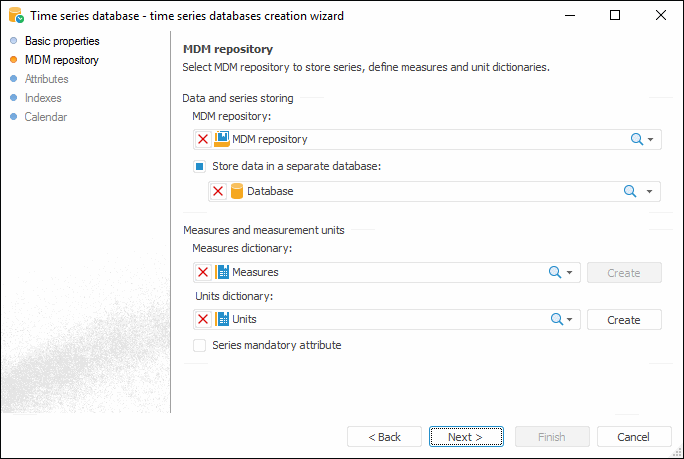
Task: Search the Measures dictionary list
Action: pyautogui.click(x=555, y=272)
